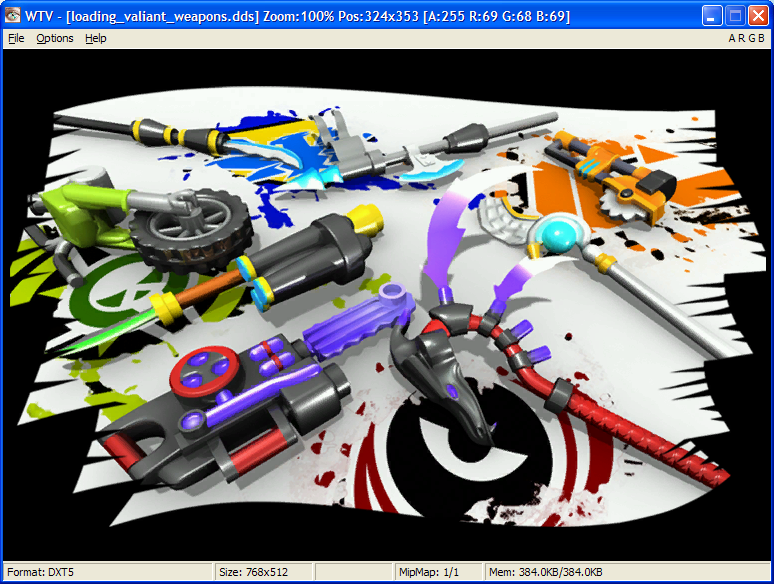This screenshot has height=584, width=774.
Task: Maximize the WTV window
Action: coord(735,16)
